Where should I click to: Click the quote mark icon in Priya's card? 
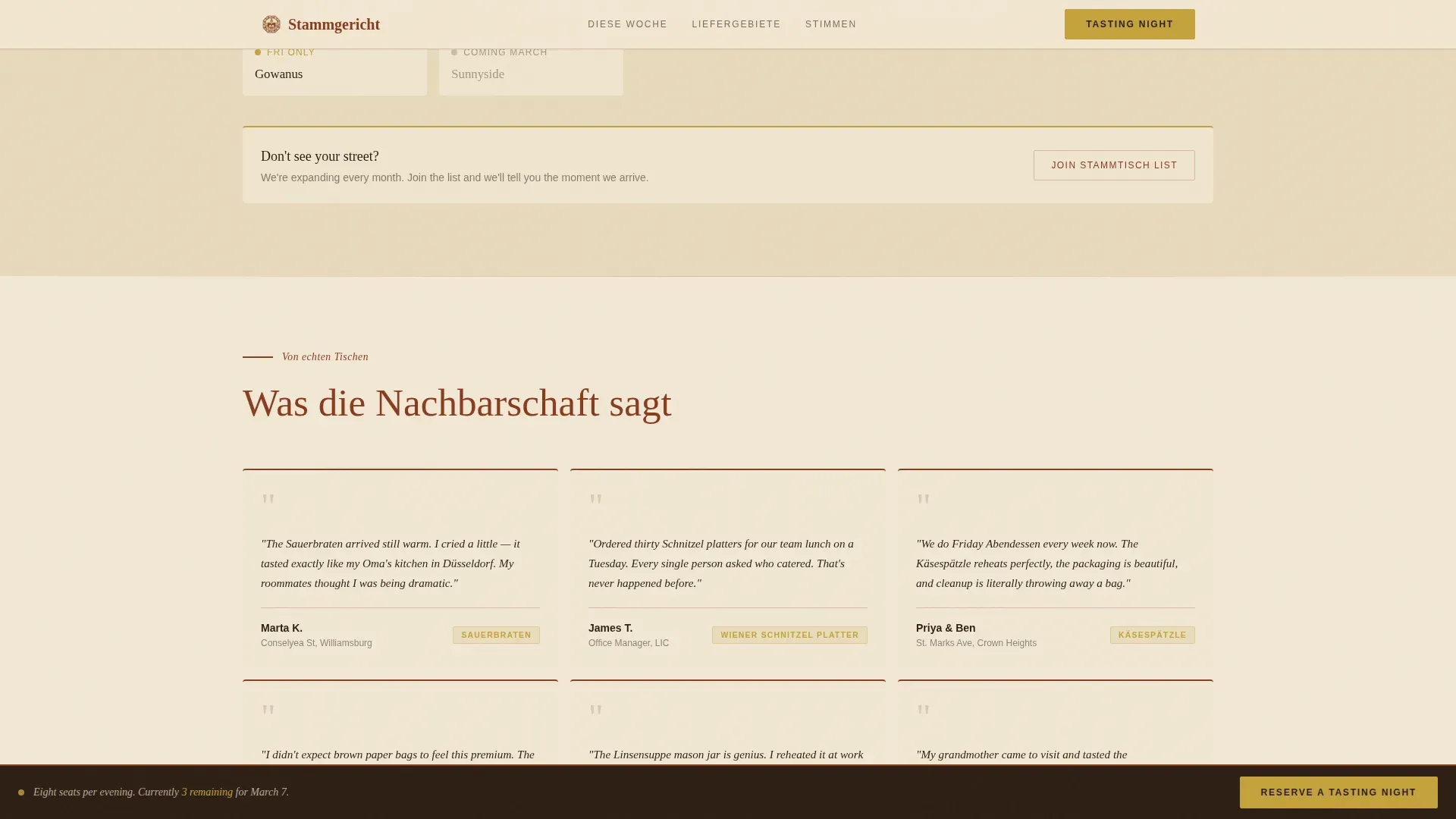pyautogui.click(x=923, y=500)
